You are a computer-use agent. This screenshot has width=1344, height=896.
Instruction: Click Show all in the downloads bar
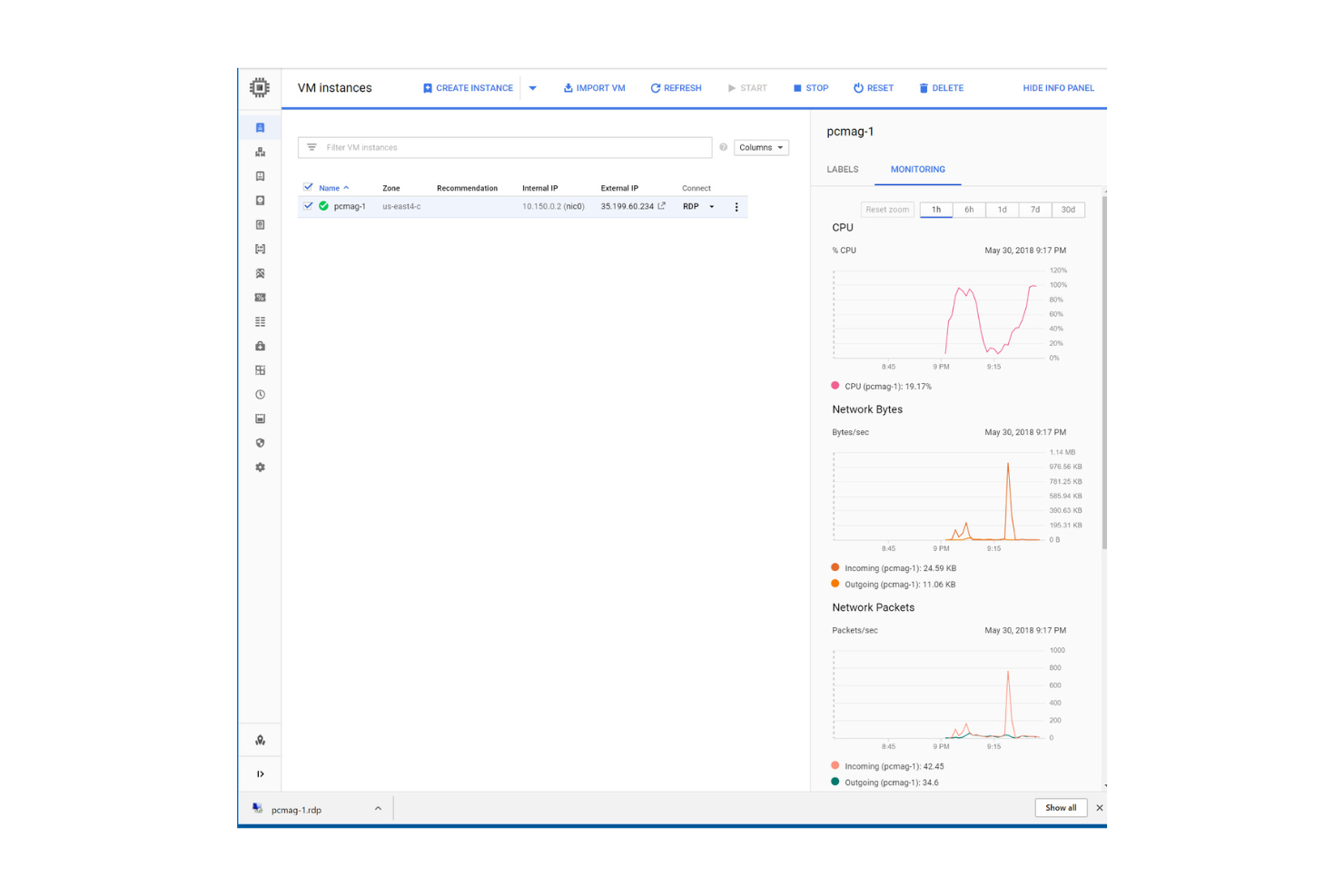coord(1061,807)
